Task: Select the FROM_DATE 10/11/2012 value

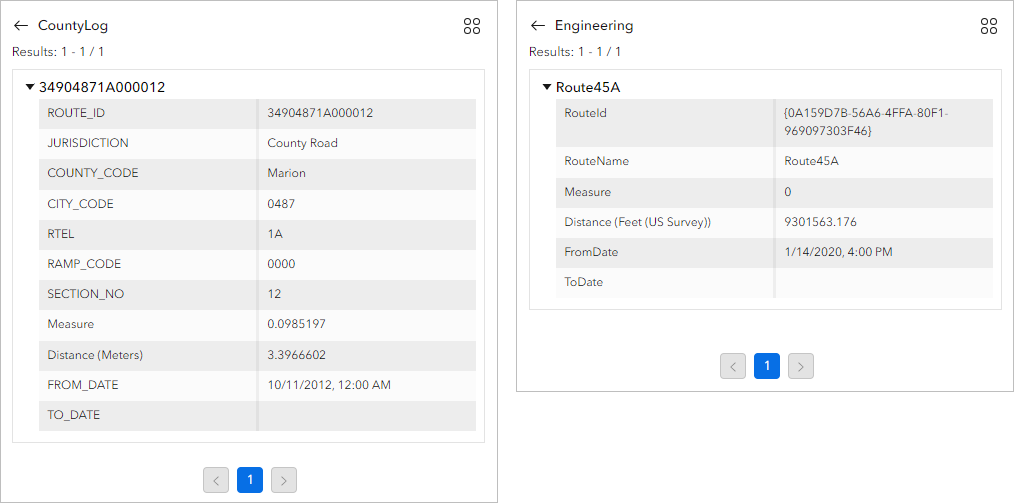Action: pyautogui.click(x=328, y=385)
